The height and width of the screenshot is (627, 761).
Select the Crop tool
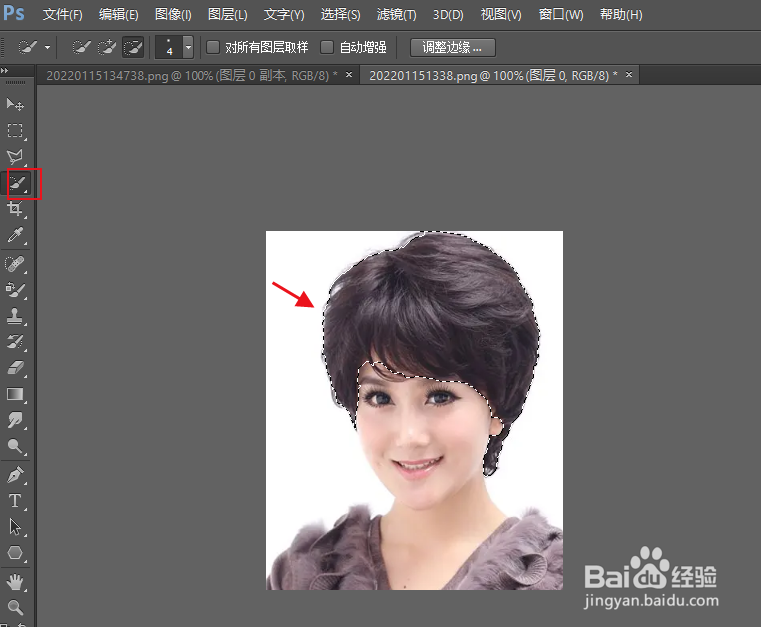(x=15, y=209)
